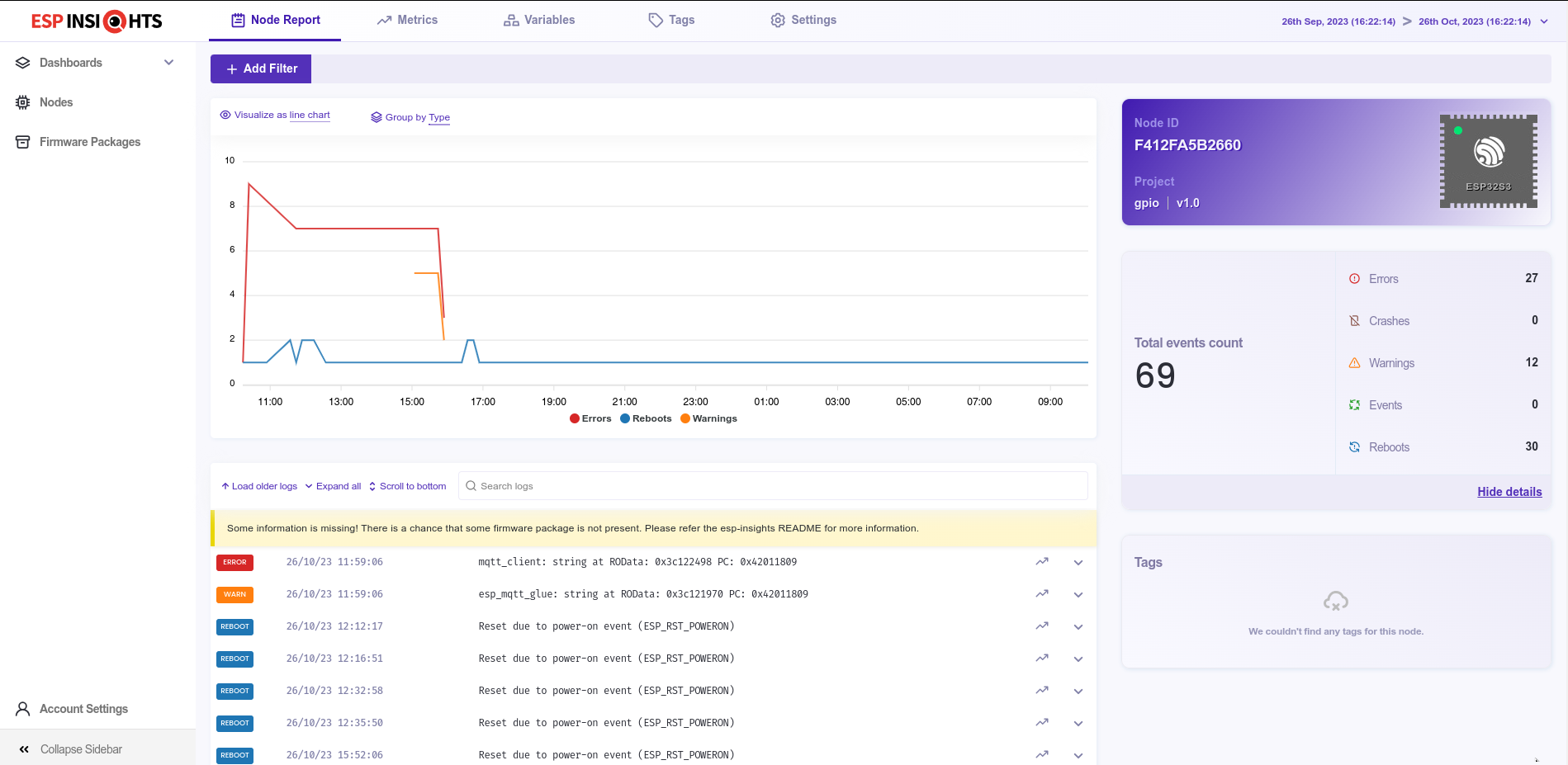Toggle the Errors series in the legend
The height and width of the screenshot is (765, 1568).
(x=590, y=418)
